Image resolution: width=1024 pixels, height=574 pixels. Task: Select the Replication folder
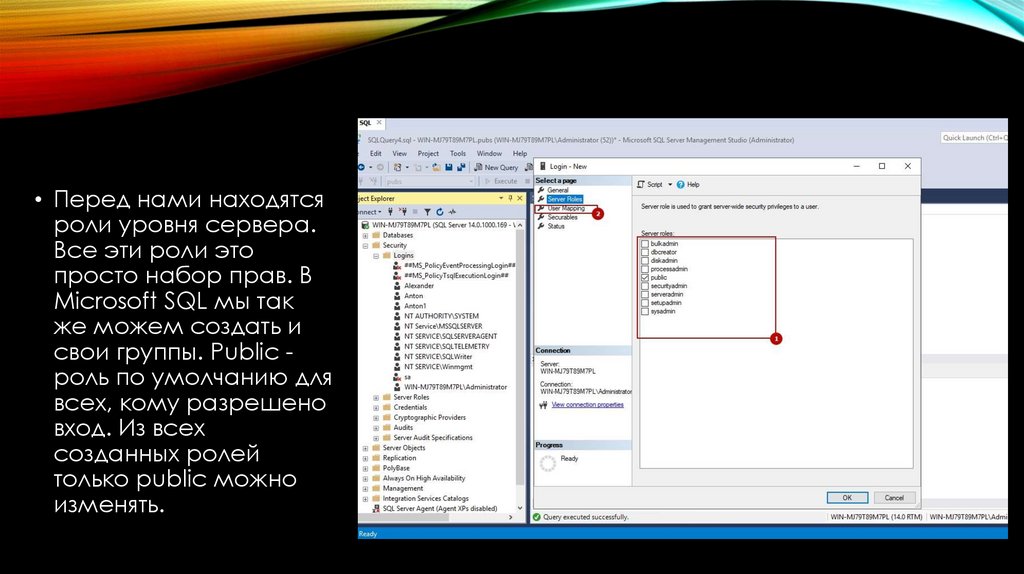(399, 458)
